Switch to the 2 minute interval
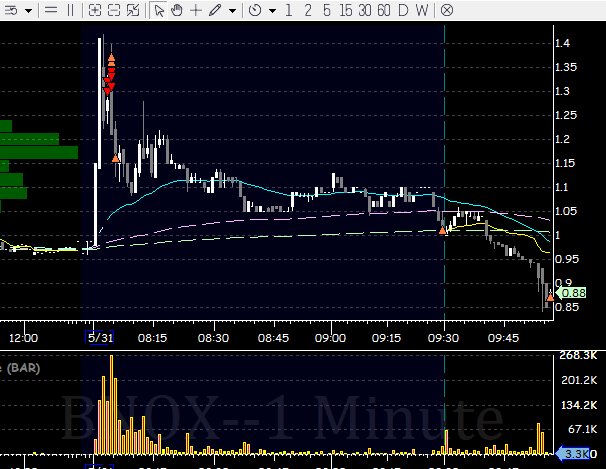Viewport: 606px width, 469px height. coord(308,10)
